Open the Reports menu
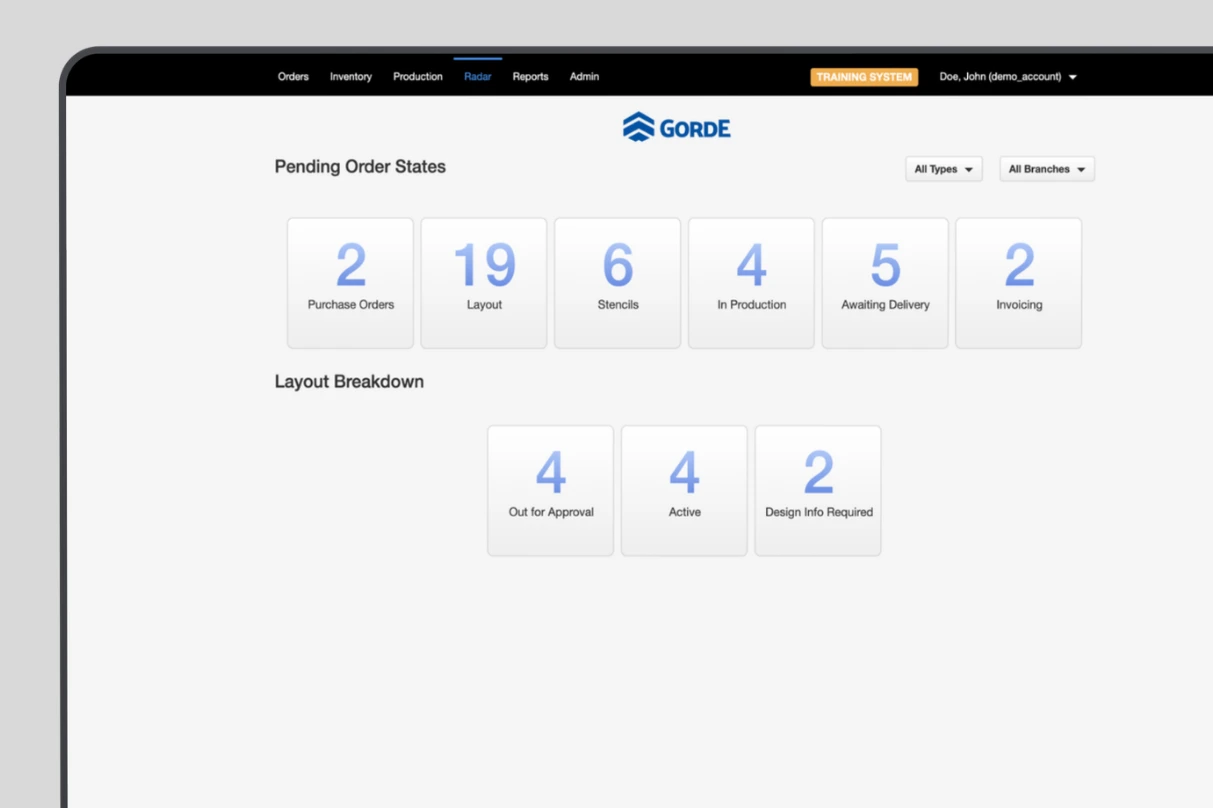The image size is (1213, 808). click(x=531, y=77)
